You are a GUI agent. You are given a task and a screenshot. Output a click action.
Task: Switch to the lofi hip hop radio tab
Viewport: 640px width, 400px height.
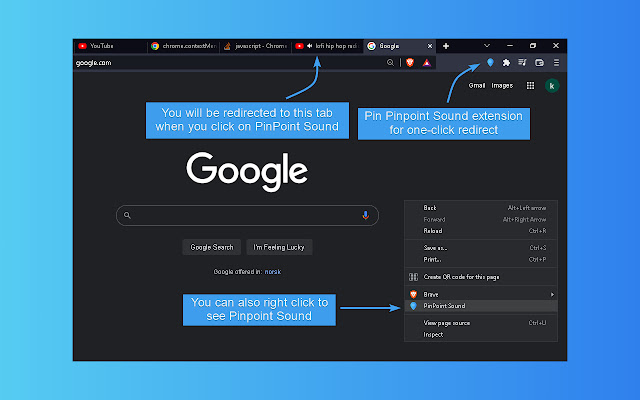coord(328,46)
